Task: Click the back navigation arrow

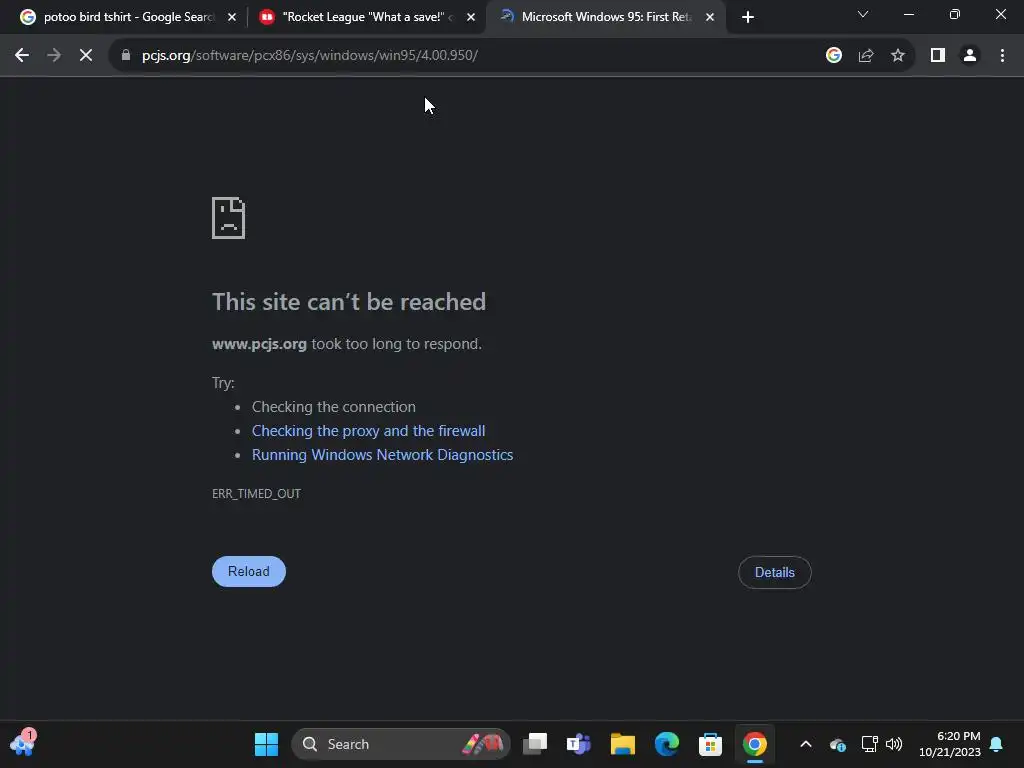Action: (x=22, y=56)
